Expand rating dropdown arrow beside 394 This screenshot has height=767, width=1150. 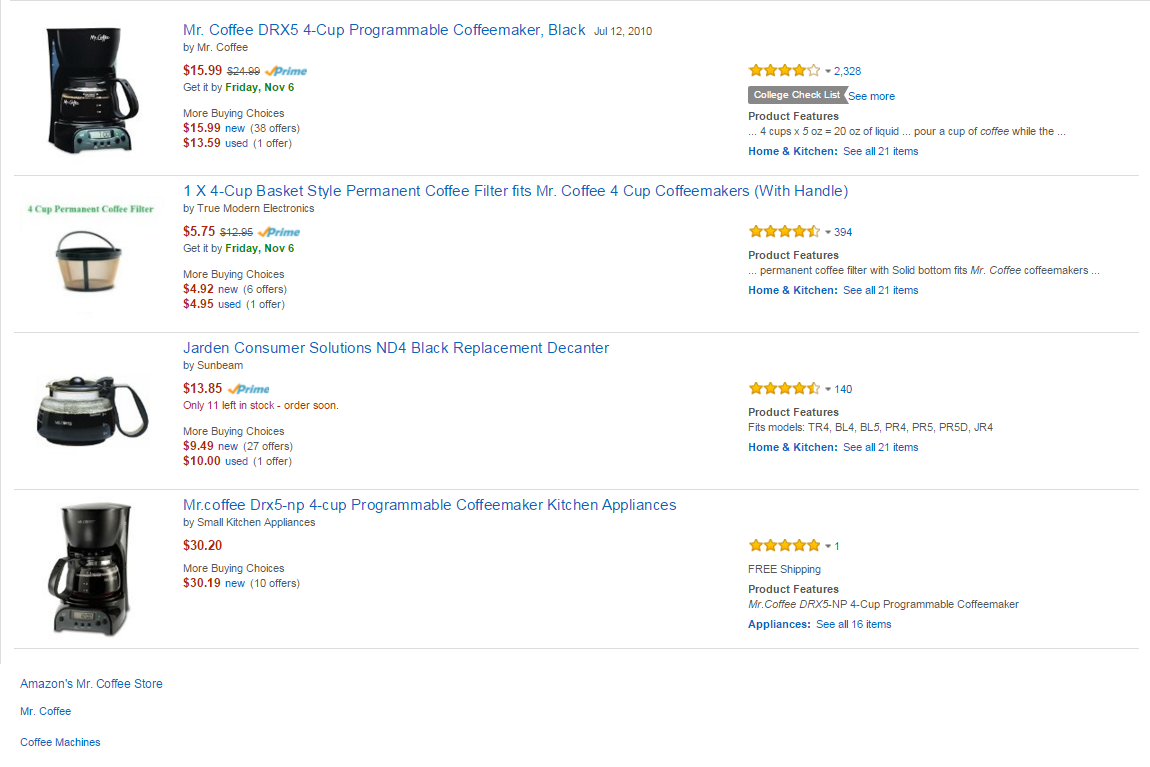point(828,232)
